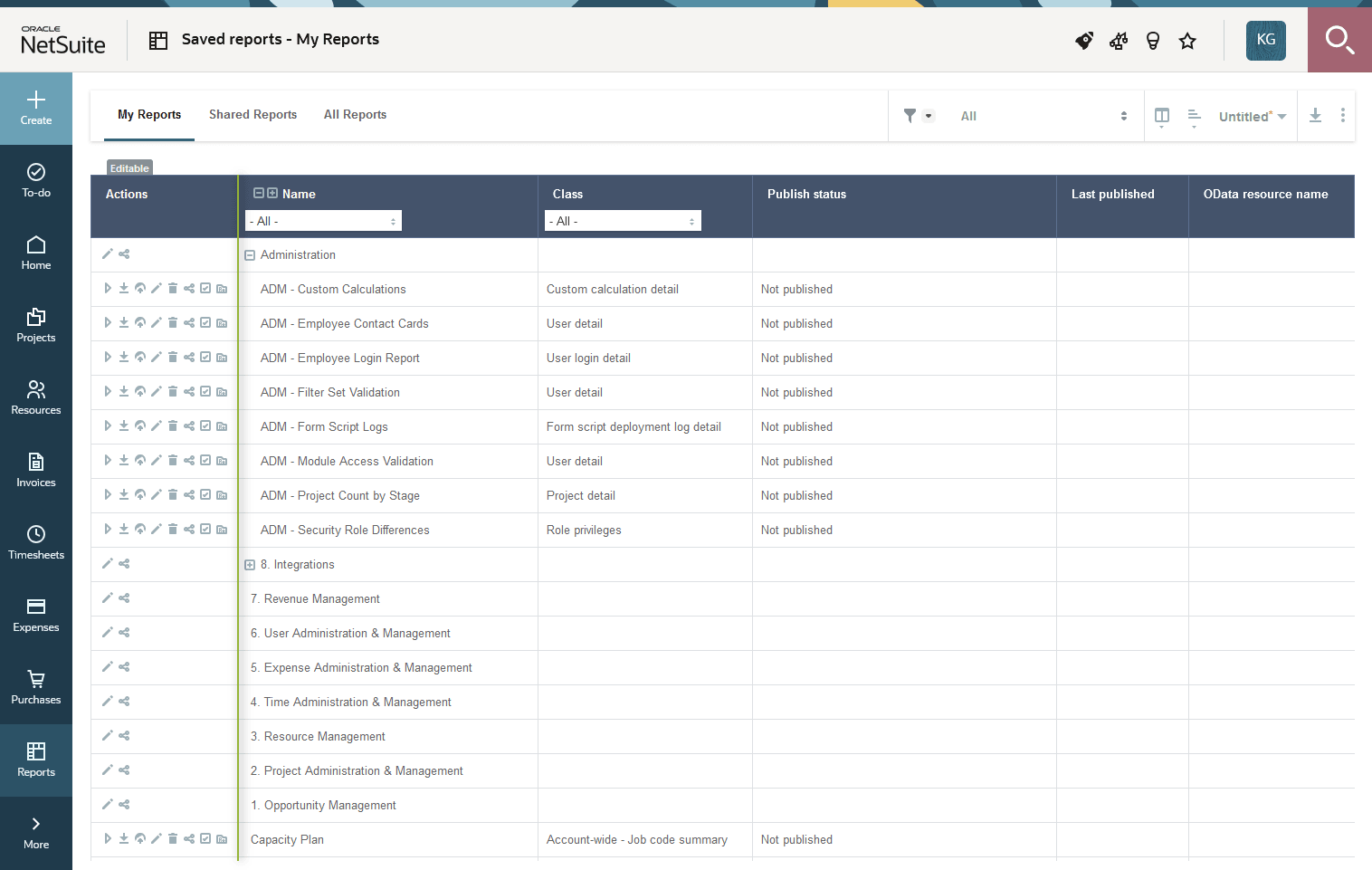Viewport: 1372px width, 870px height.
Task: Collapse the Administration group
Action: point(250,255)
